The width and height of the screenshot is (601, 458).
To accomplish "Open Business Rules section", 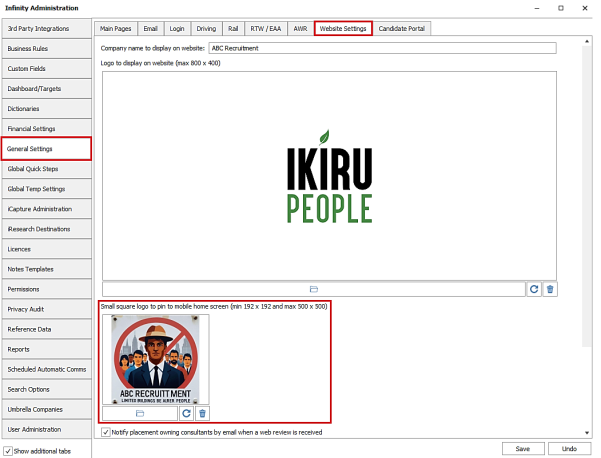I will tap(46, 49).
